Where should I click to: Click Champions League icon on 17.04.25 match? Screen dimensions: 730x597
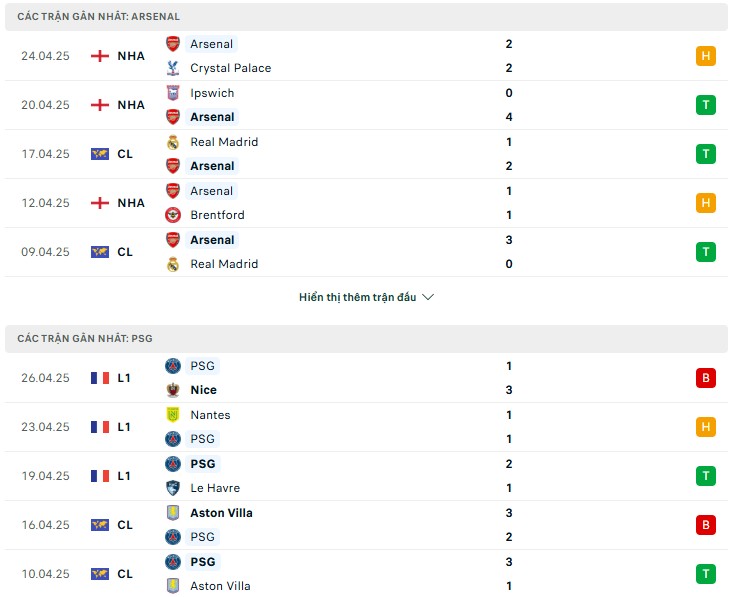click(100, 154)
